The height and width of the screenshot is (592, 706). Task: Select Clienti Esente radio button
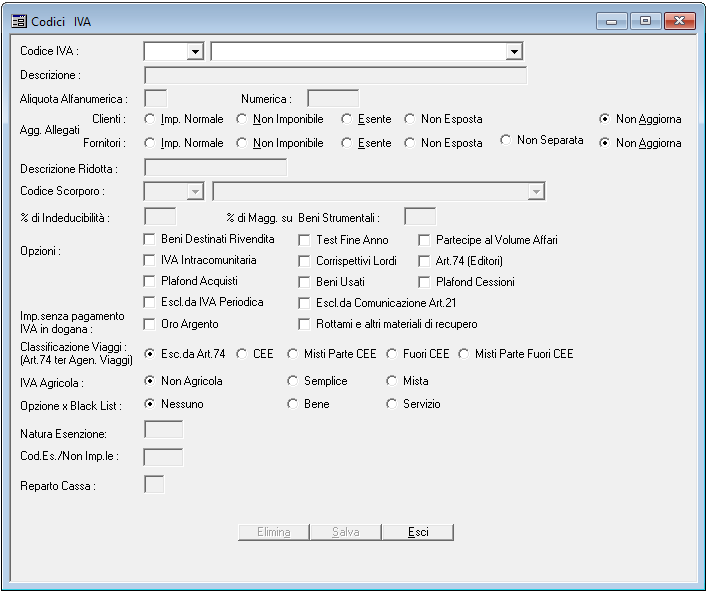tap(346, 119)
